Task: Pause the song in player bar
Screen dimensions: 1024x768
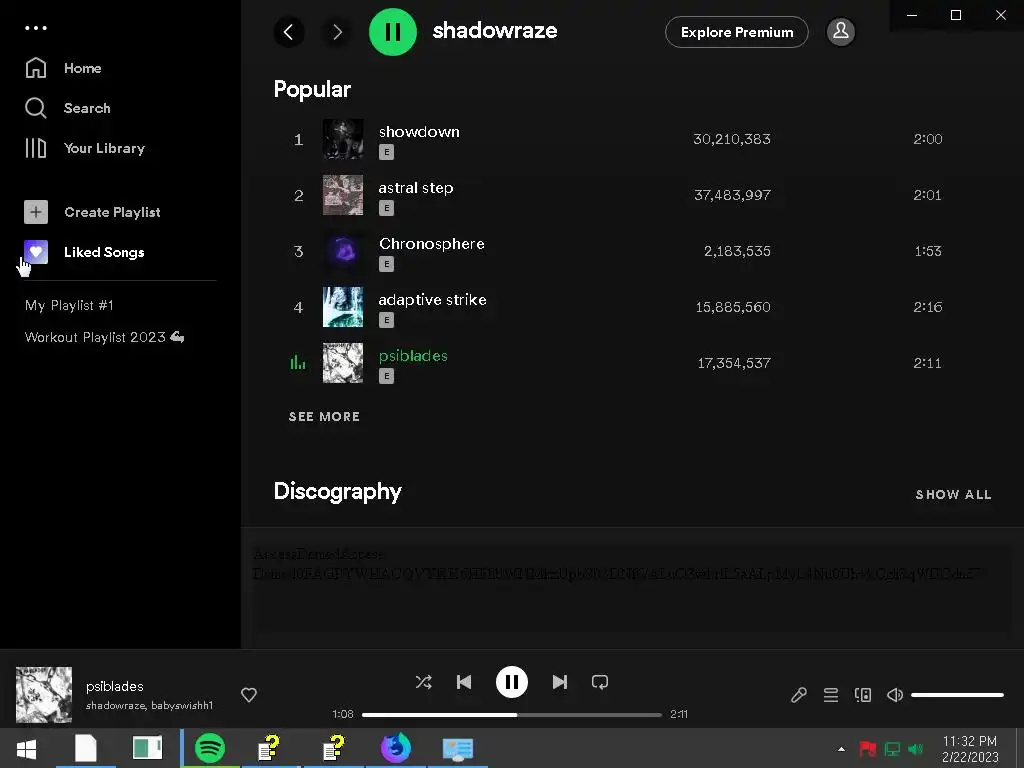Action: (x=511, y=682)
